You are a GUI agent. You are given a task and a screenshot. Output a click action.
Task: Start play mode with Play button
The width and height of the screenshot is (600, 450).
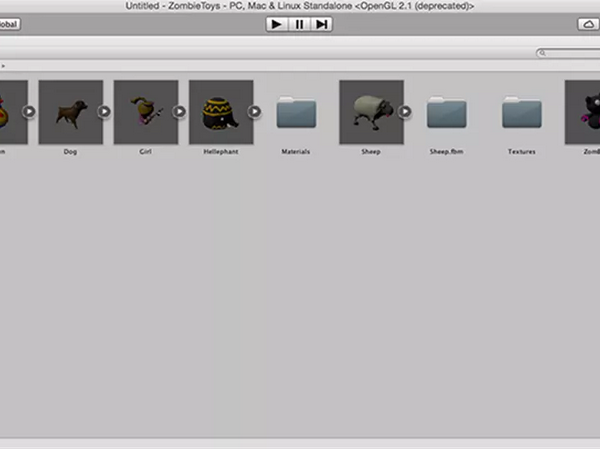tap(277, 24)
